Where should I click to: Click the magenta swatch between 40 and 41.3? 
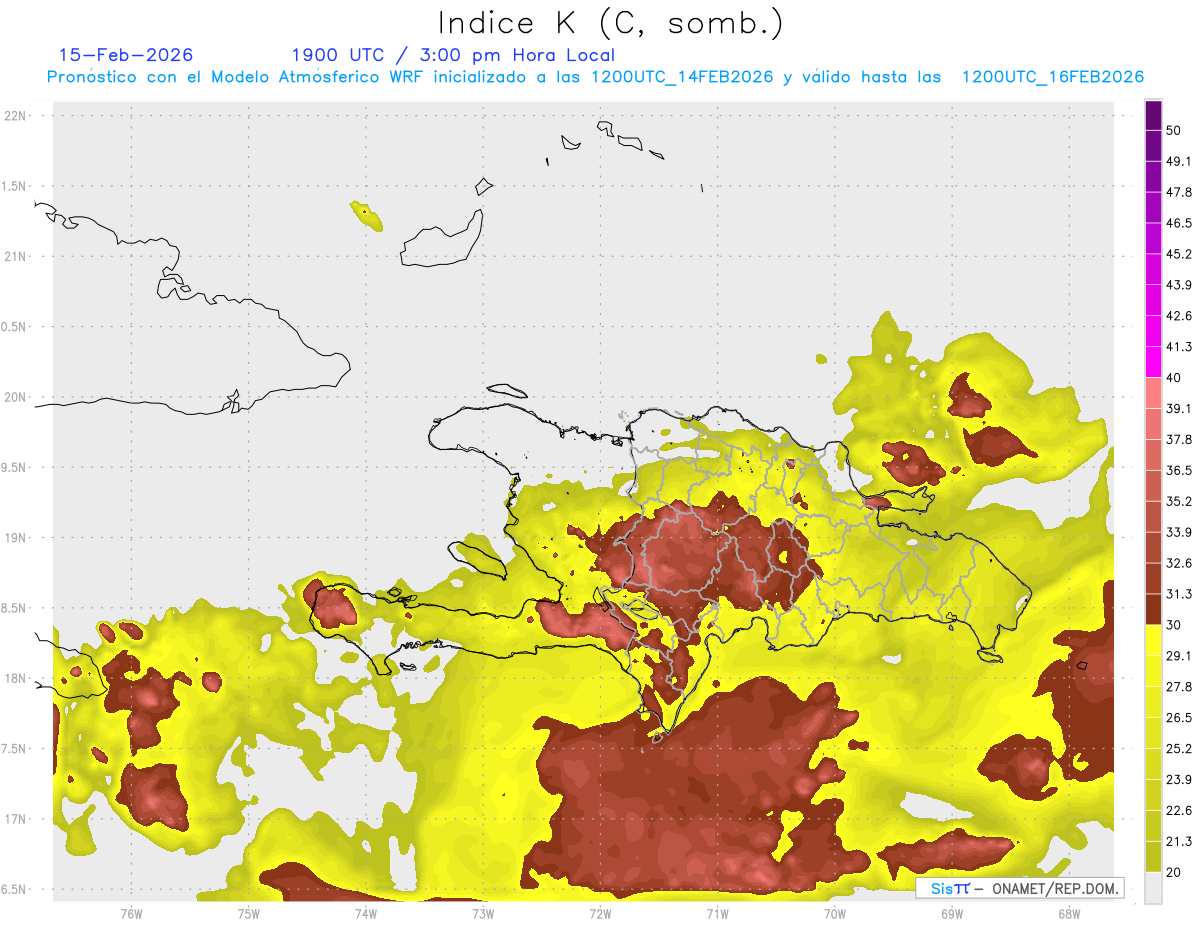point(1153,362)
